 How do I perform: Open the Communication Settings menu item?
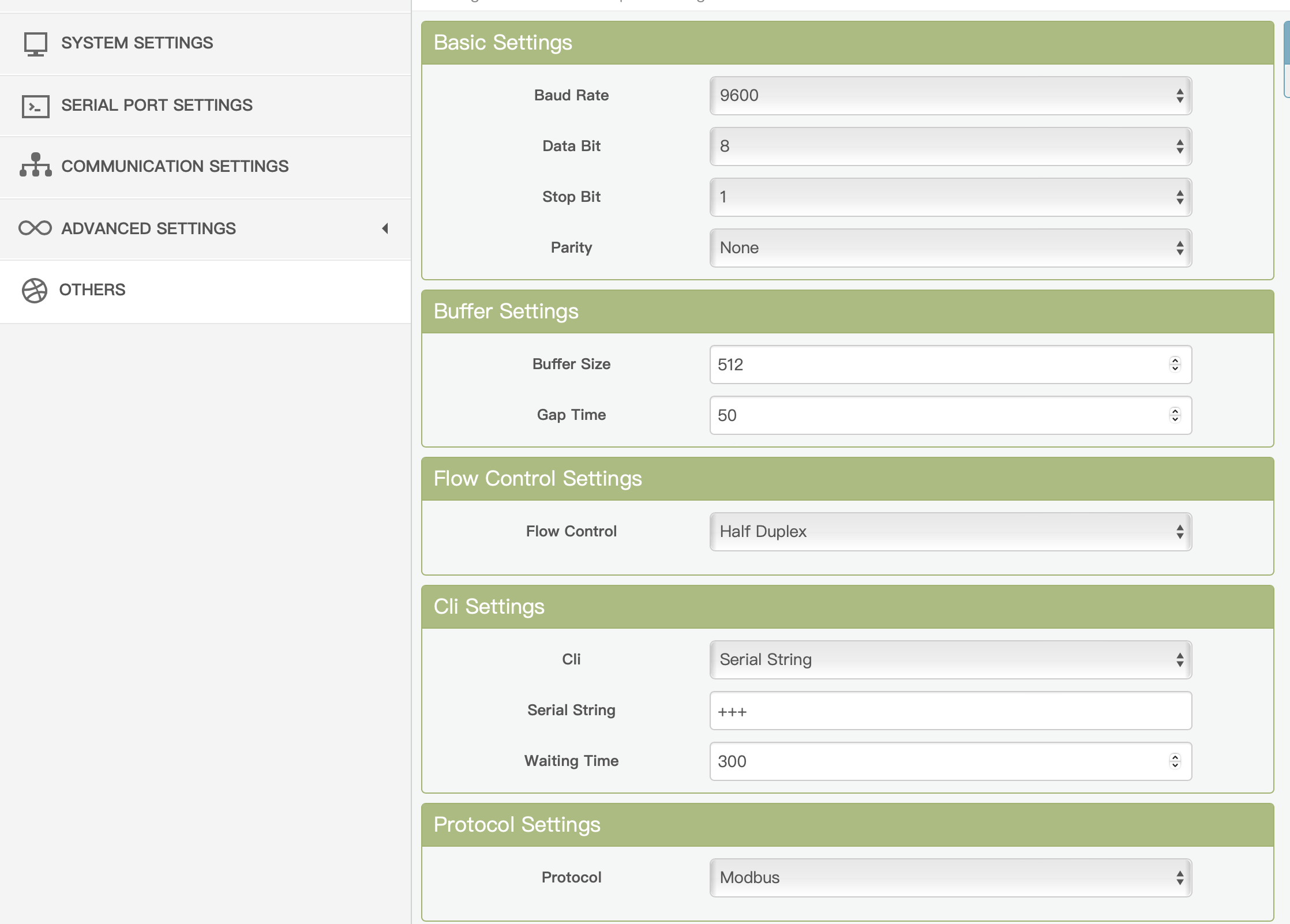click(x=174, y=166)
